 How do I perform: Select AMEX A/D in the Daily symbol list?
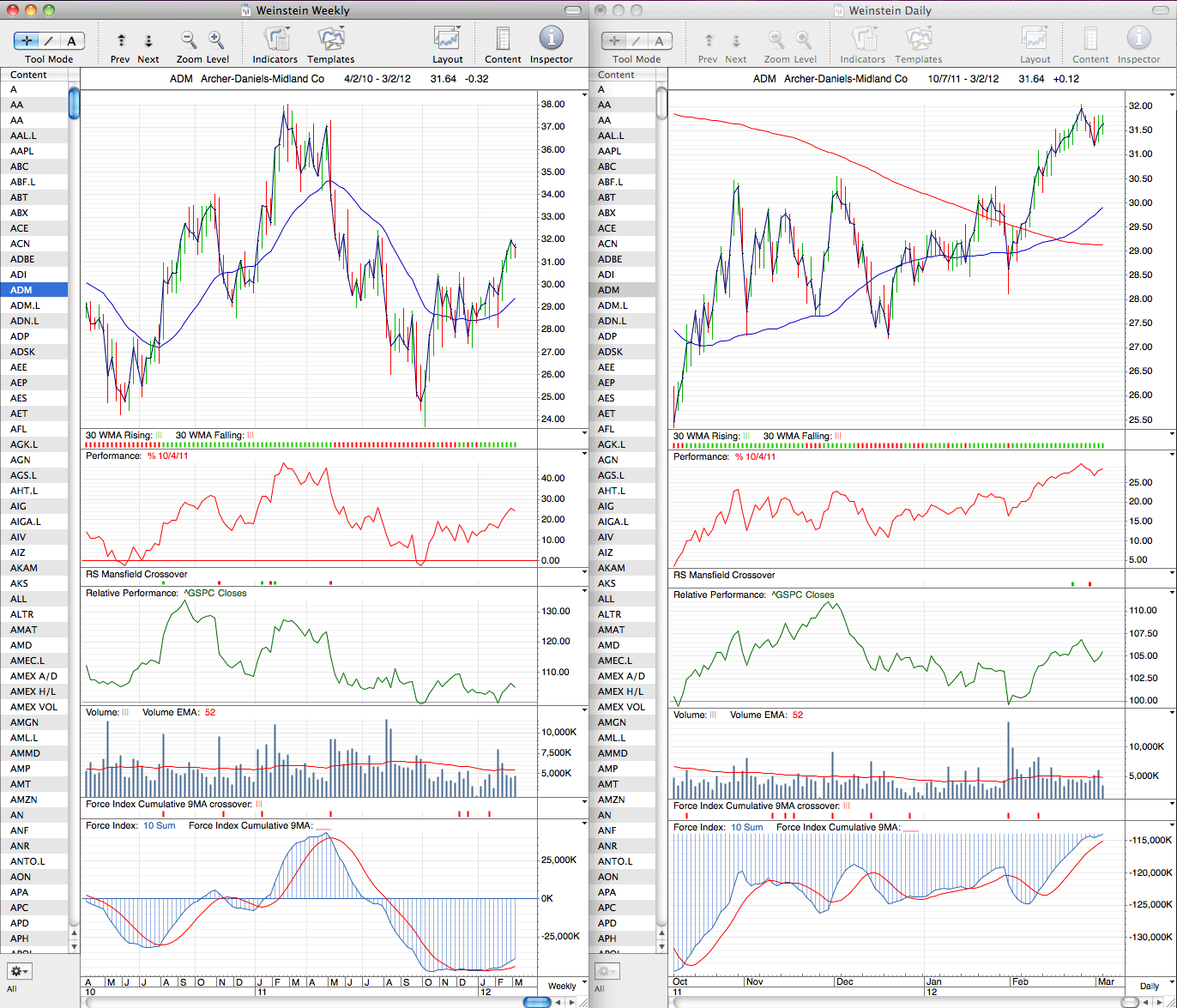623,676
